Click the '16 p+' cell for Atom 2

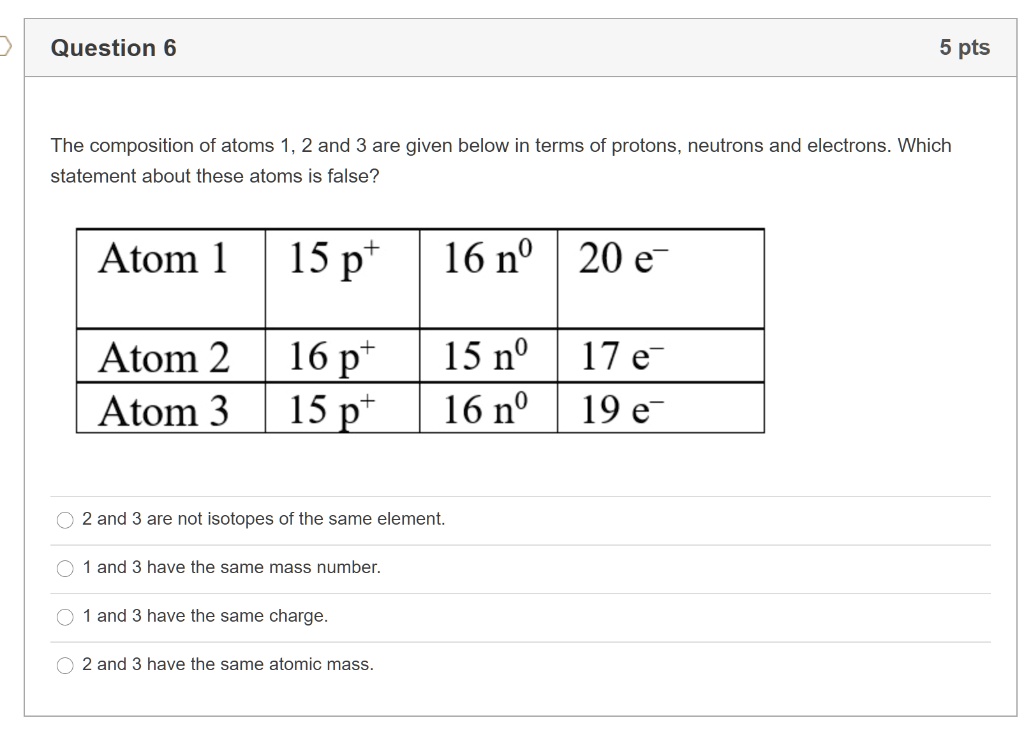click(340, 357)
